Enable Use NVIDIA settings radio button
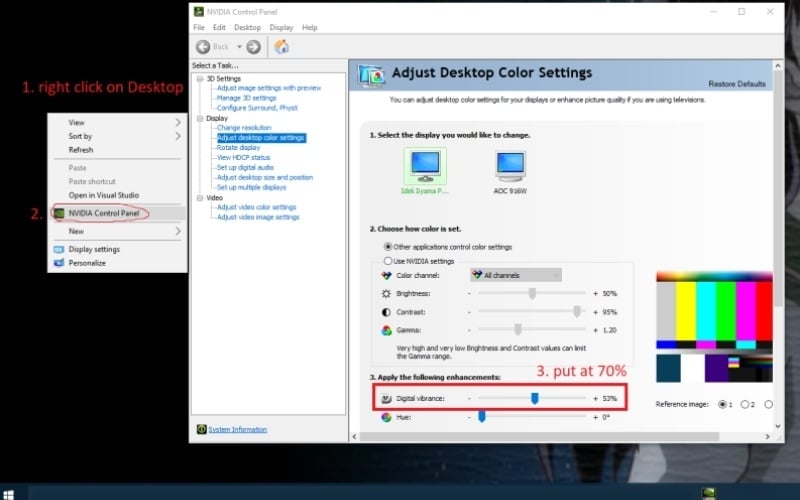 (x=389, y=260)
